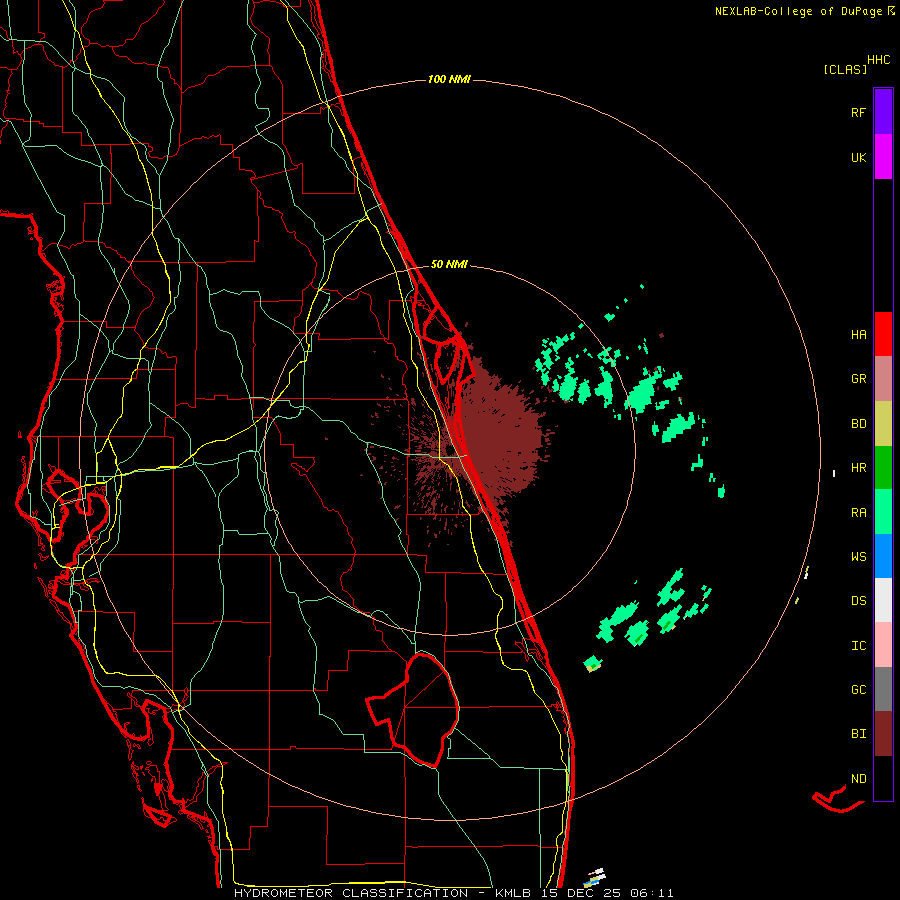Click the ND black legend color swatch
The width and height of the screenshot is (900, 900).
(883, 778)
